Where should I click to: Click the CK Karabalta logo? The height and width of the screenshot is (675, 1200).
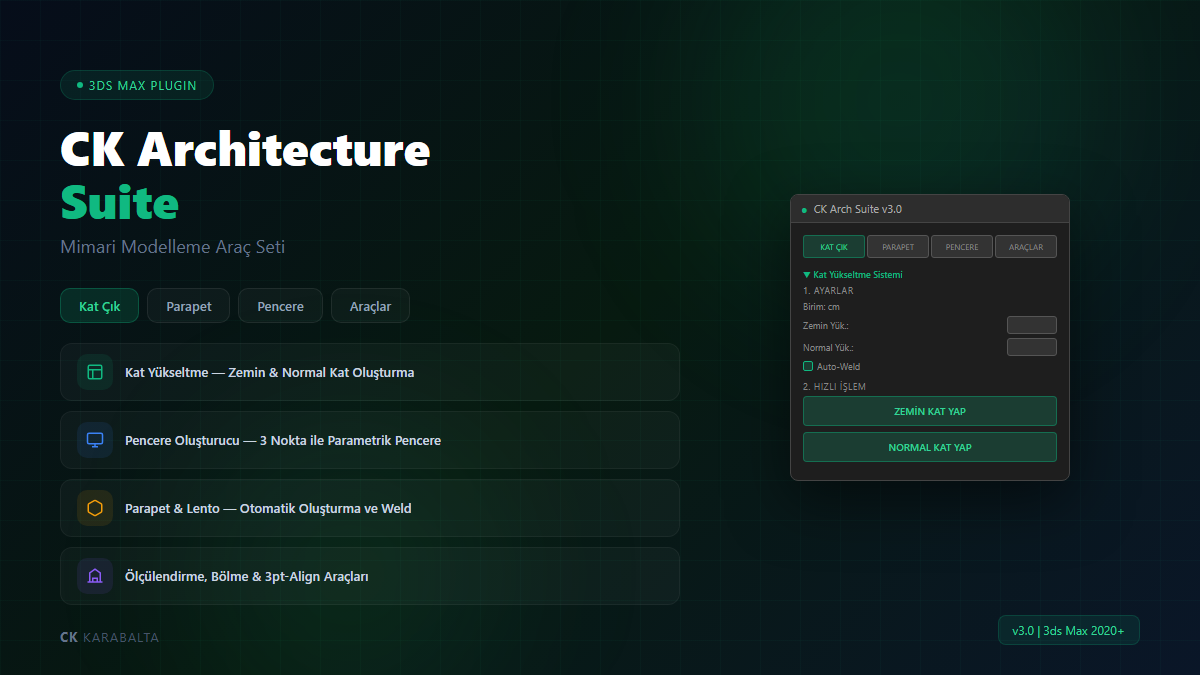tap(109, 637)
